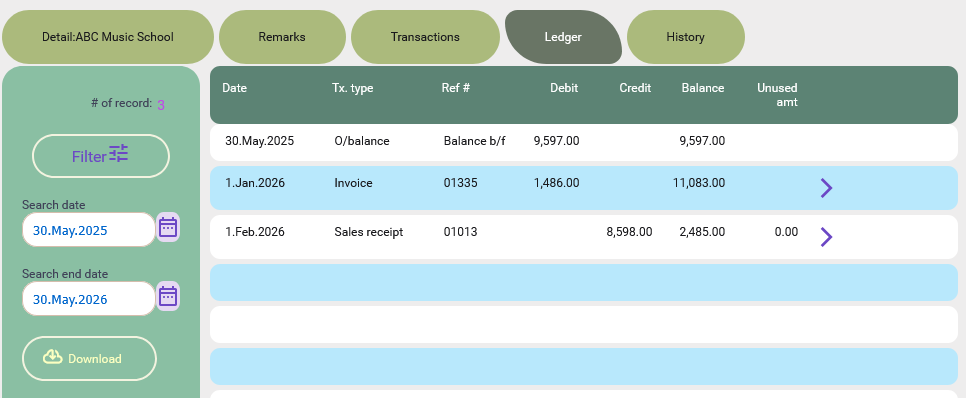The width and height of the screenshot is (966, 398).
Task: Click the Credit column header
Action: pos(635,88)
